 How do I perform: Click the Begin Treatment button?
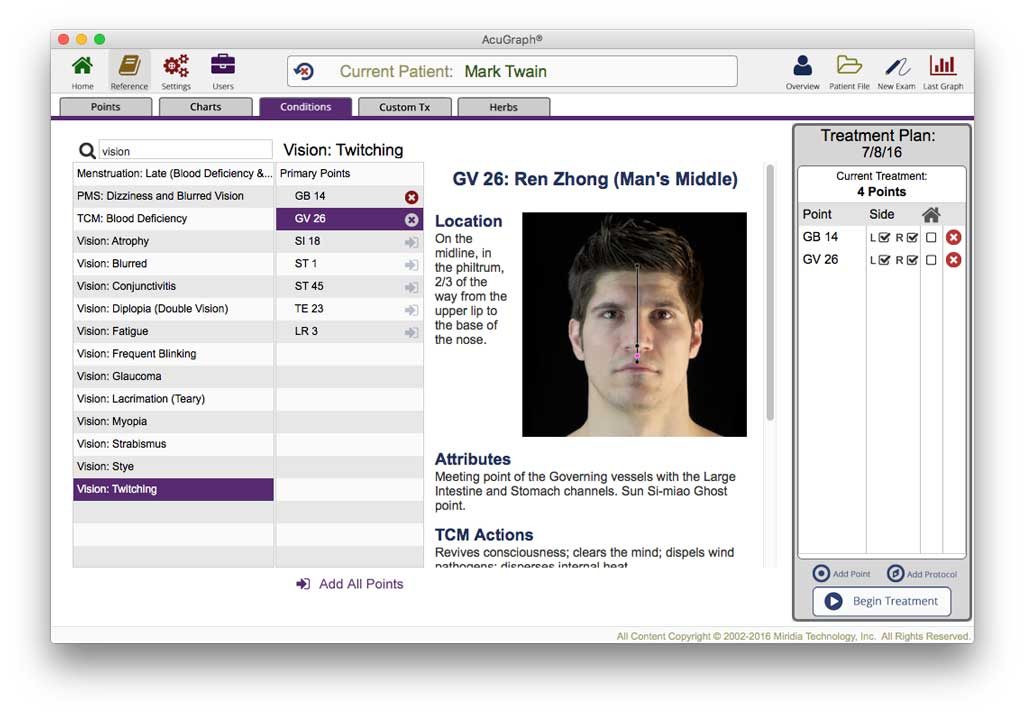point(882,601)
